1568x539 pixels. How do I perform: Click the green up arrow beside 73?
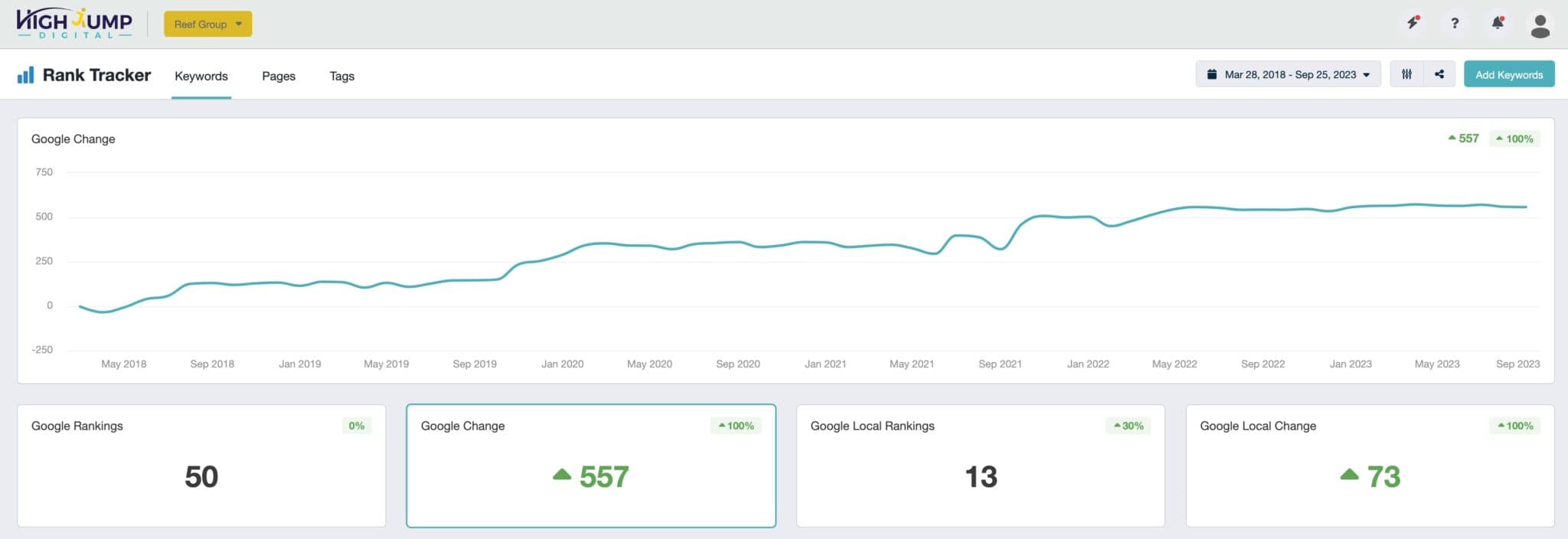1349,475
